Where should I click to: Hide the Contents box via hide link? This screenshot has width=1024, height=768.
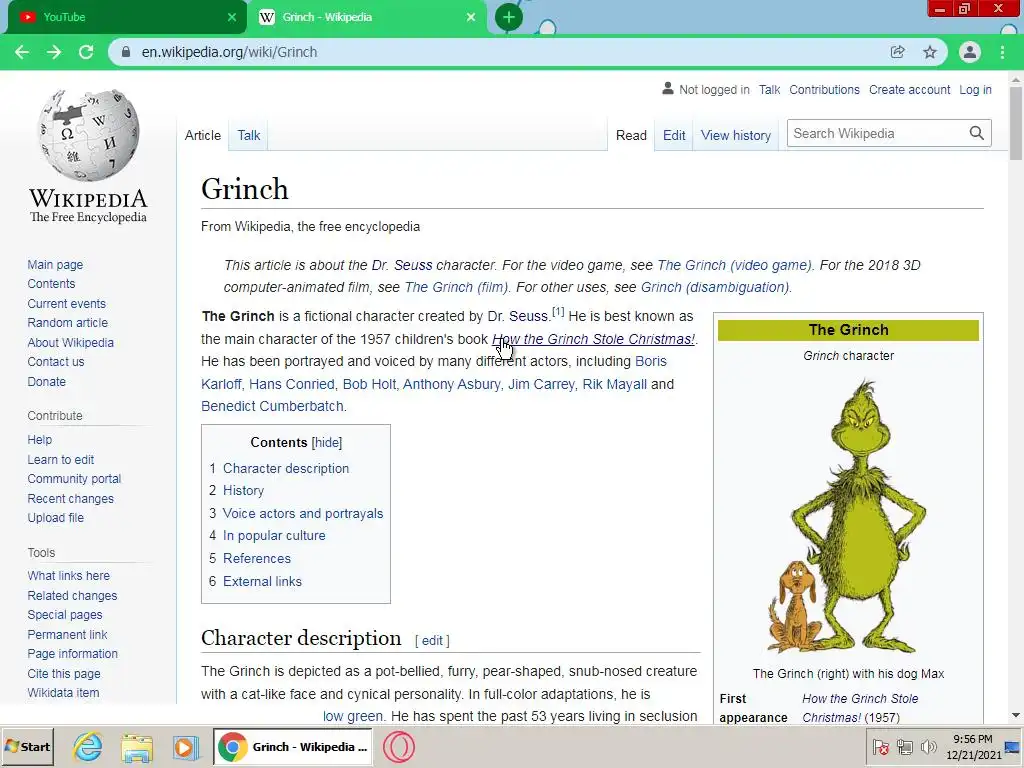click(x=327, y=443)
